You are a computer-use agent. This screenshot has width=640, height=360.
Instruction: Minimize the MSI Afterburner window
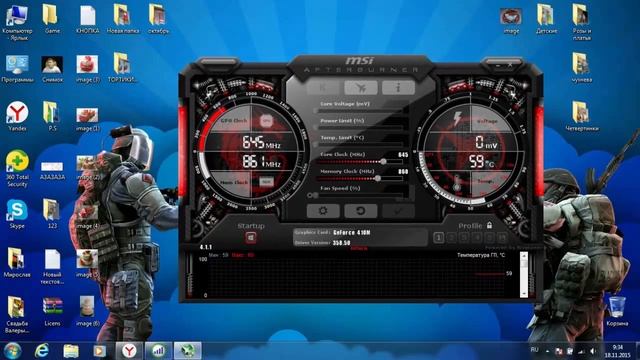tap(498, 65)
